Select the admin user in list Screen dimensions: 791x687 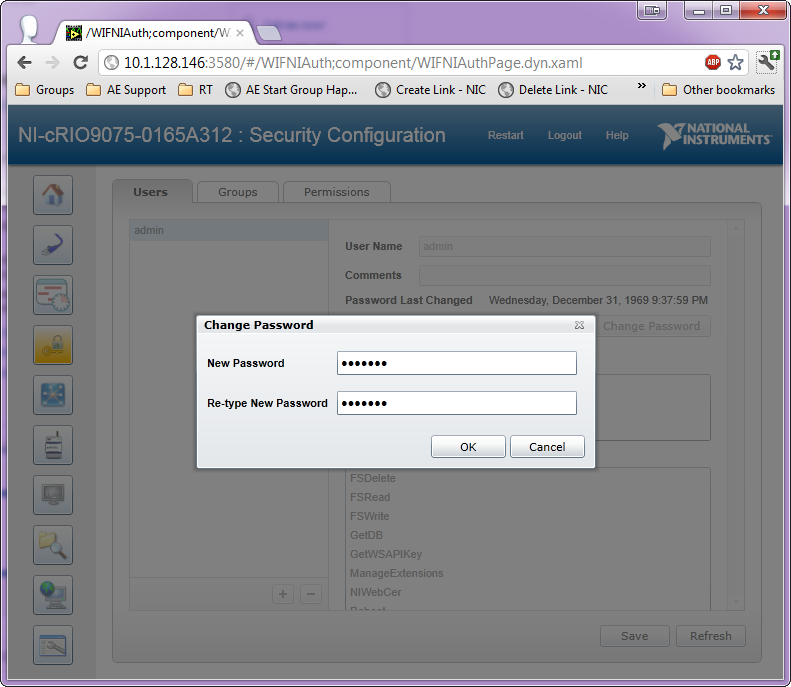click(229, 230)
